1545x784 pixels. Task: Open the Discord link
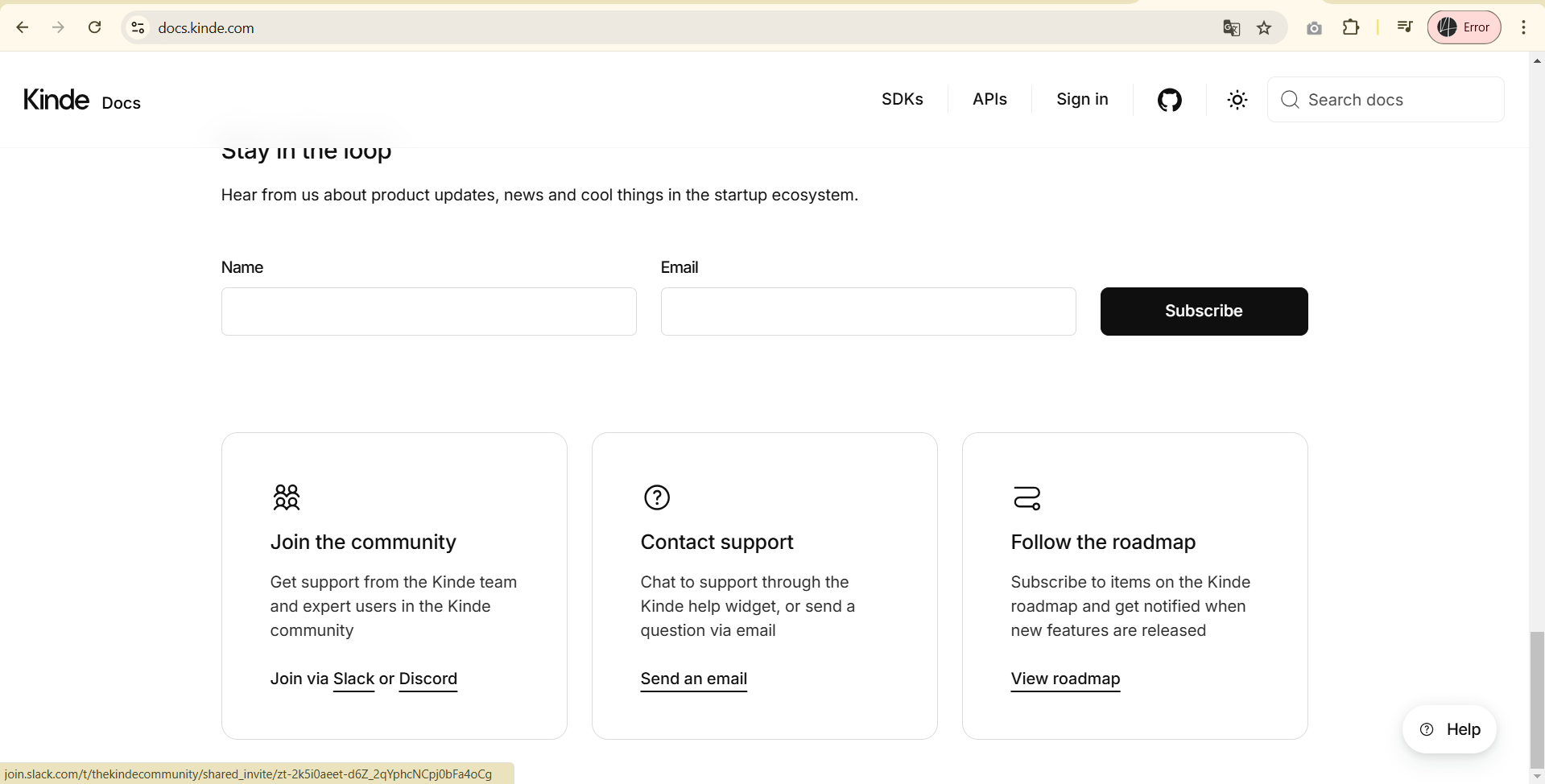coord(428,679)
